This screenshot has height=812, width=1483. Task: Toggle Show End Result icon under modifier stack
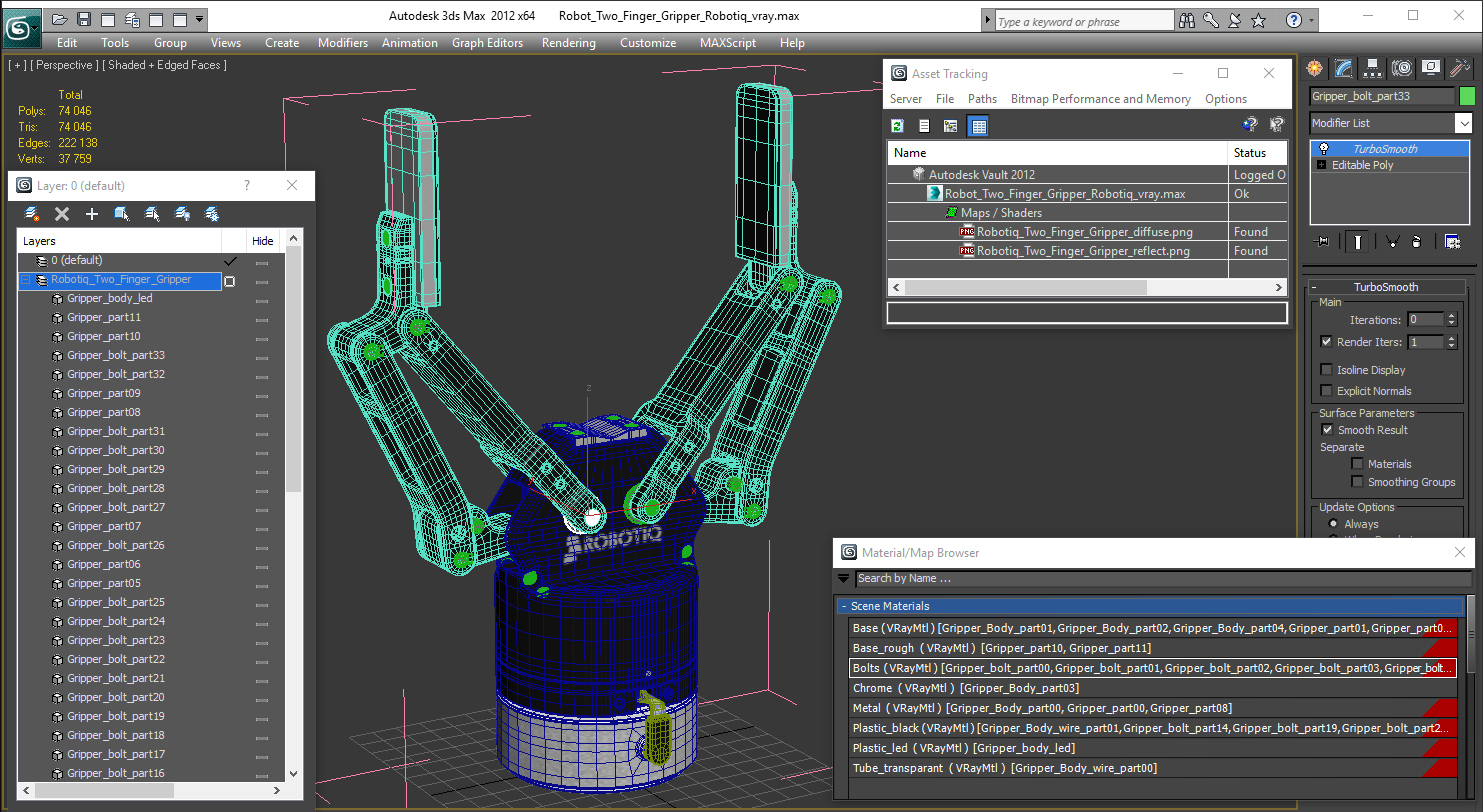coord(1358,241)
